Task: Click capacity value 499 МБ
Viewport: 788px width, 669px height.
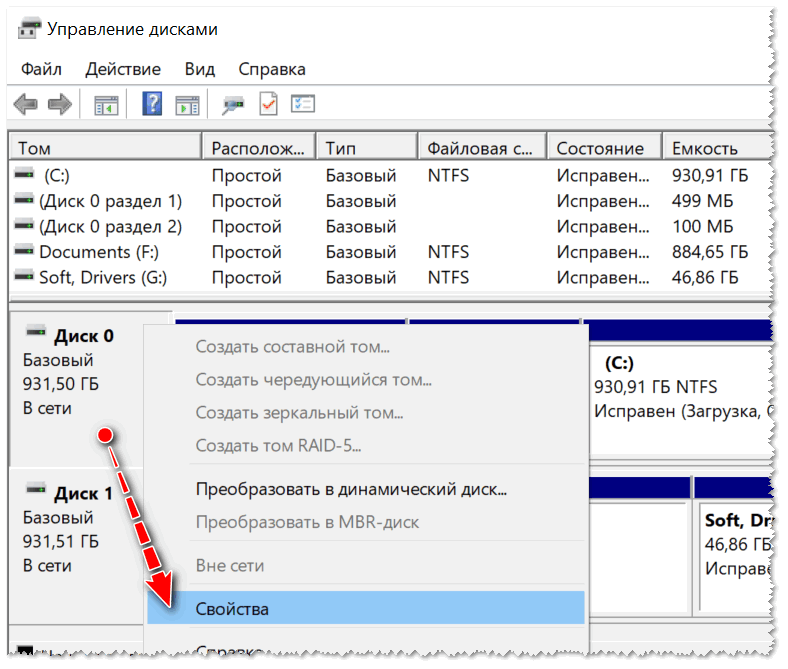Action: 702,201
